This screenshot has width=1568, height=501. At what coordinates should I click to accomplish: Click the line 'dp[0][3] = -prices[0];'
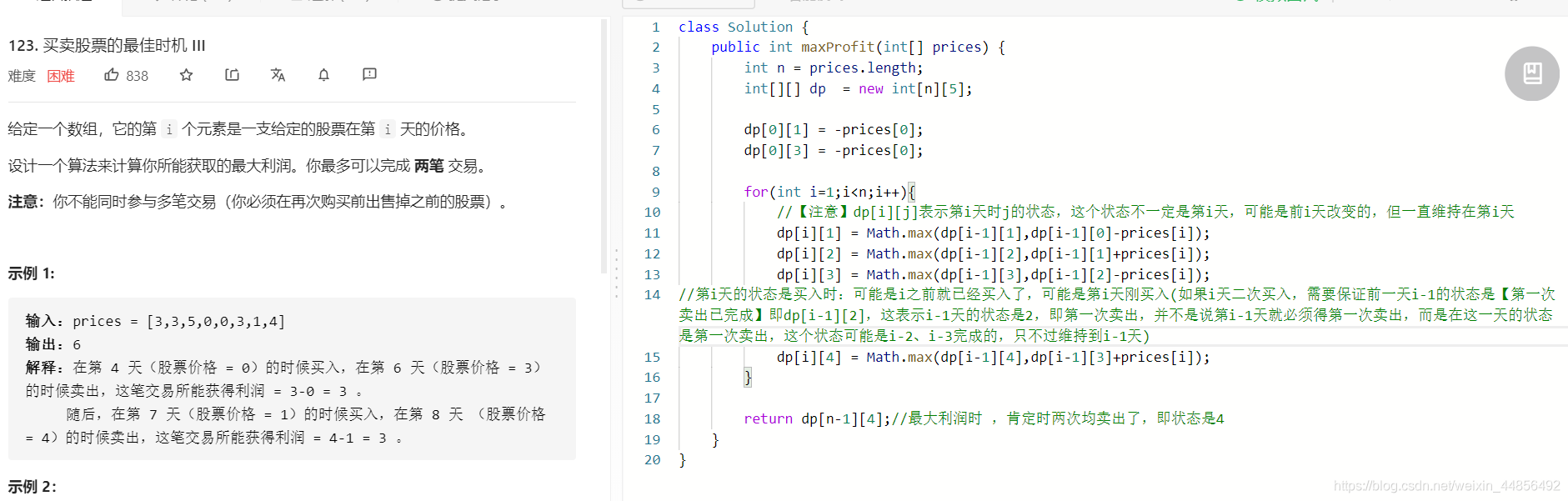(x=834, y=151)
